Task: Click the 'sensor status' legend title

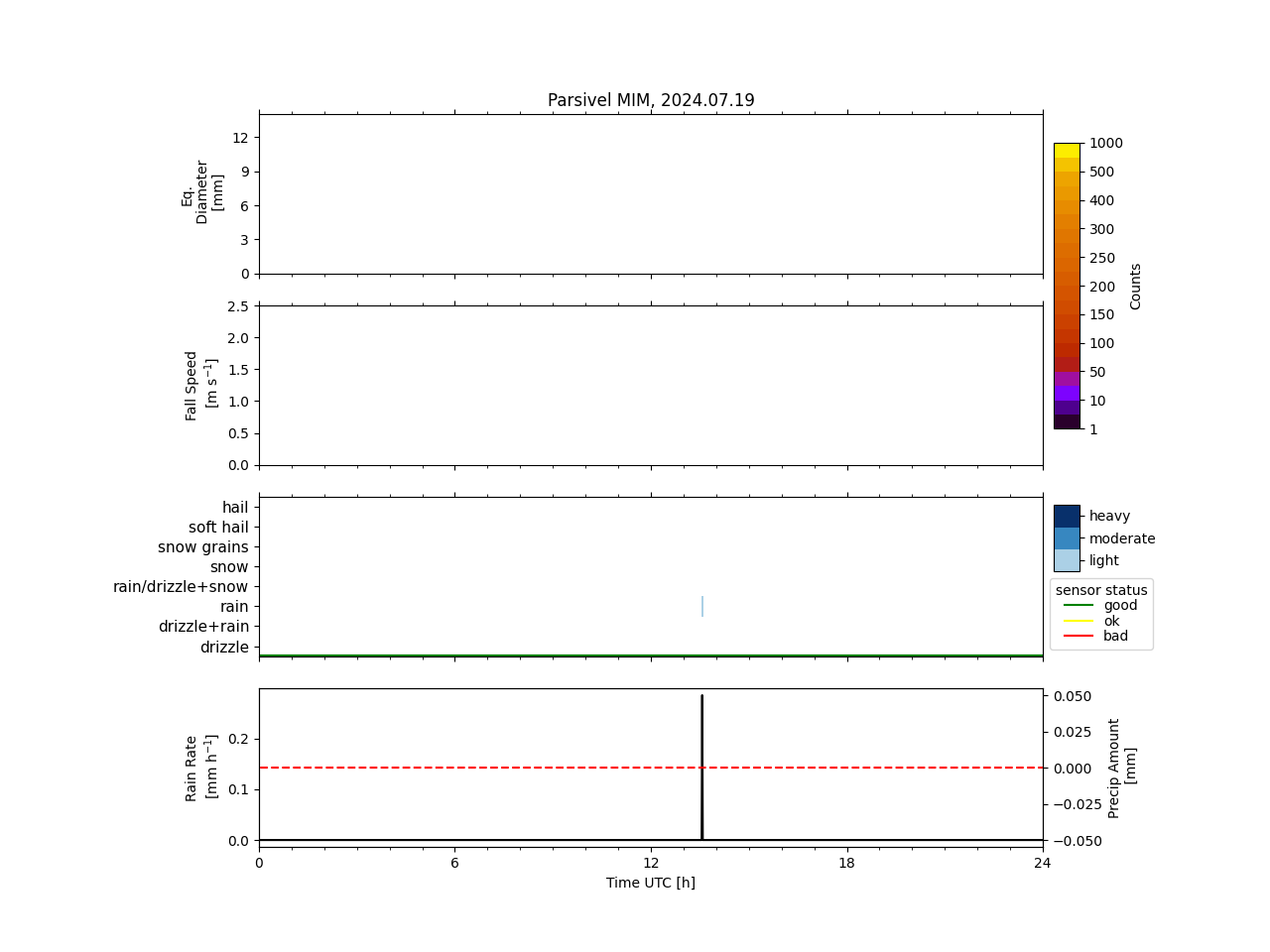Action: click(x=1101, y=590)
